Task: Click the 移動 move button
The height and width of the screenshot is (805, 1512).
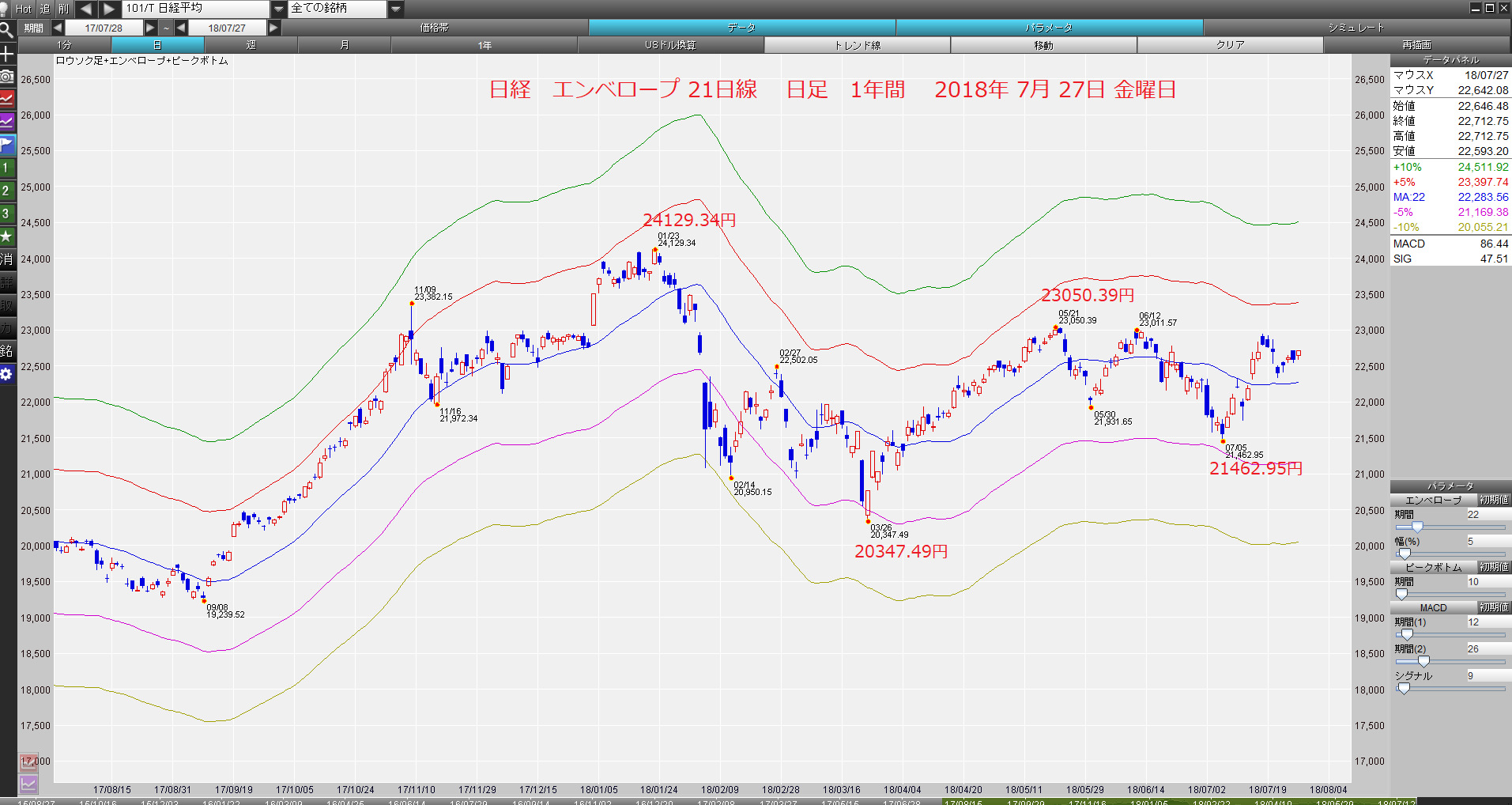Action: (x=1043, y=45)
